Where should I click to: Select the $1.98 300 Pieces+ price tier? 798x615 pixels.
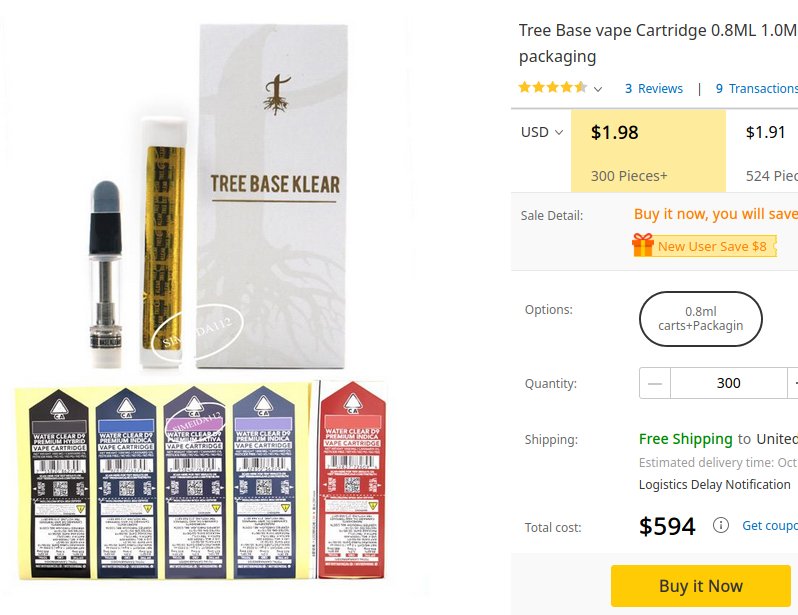tap(648, 151)
